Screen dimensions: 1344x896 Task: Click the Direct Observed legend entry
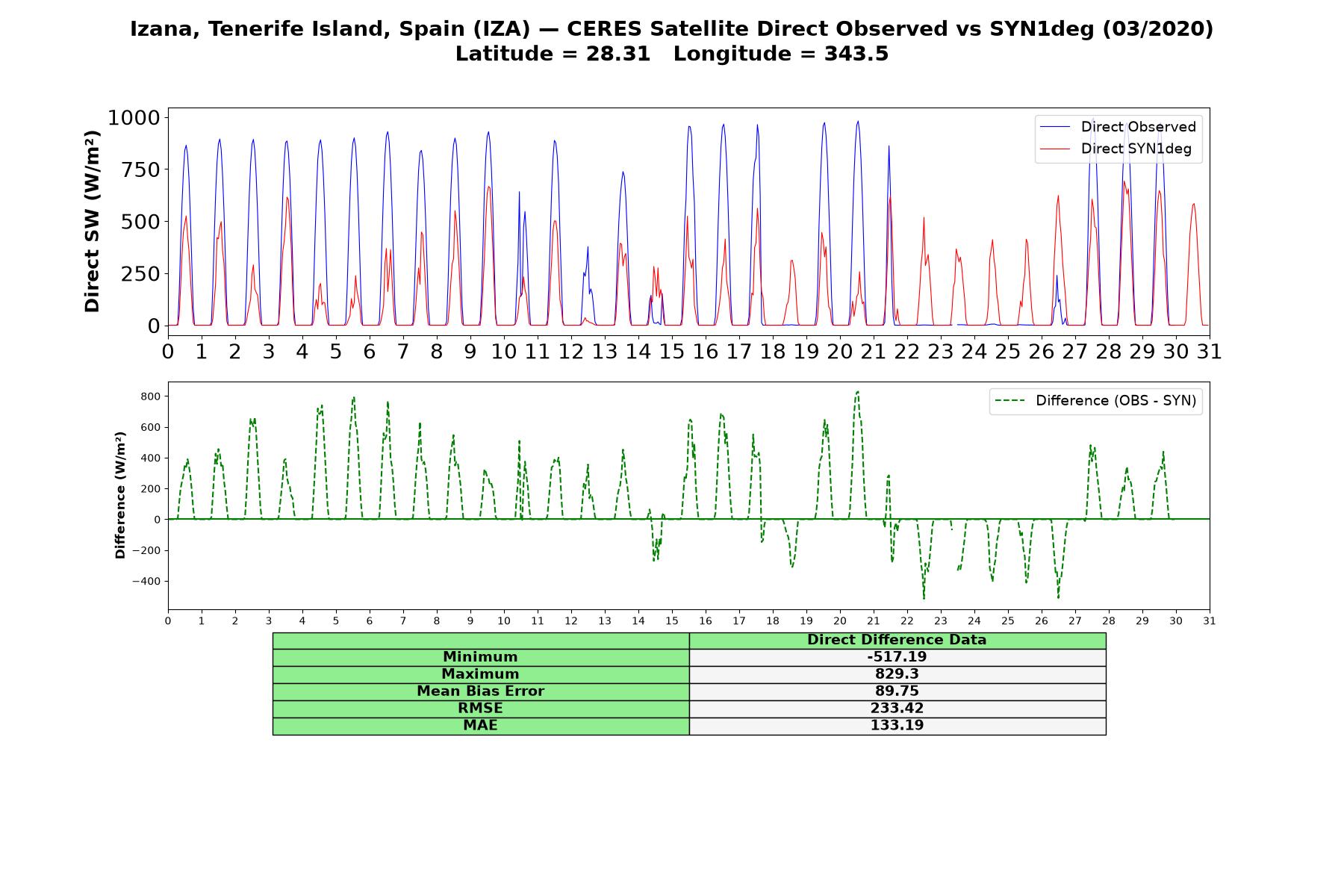[1119, 127]
